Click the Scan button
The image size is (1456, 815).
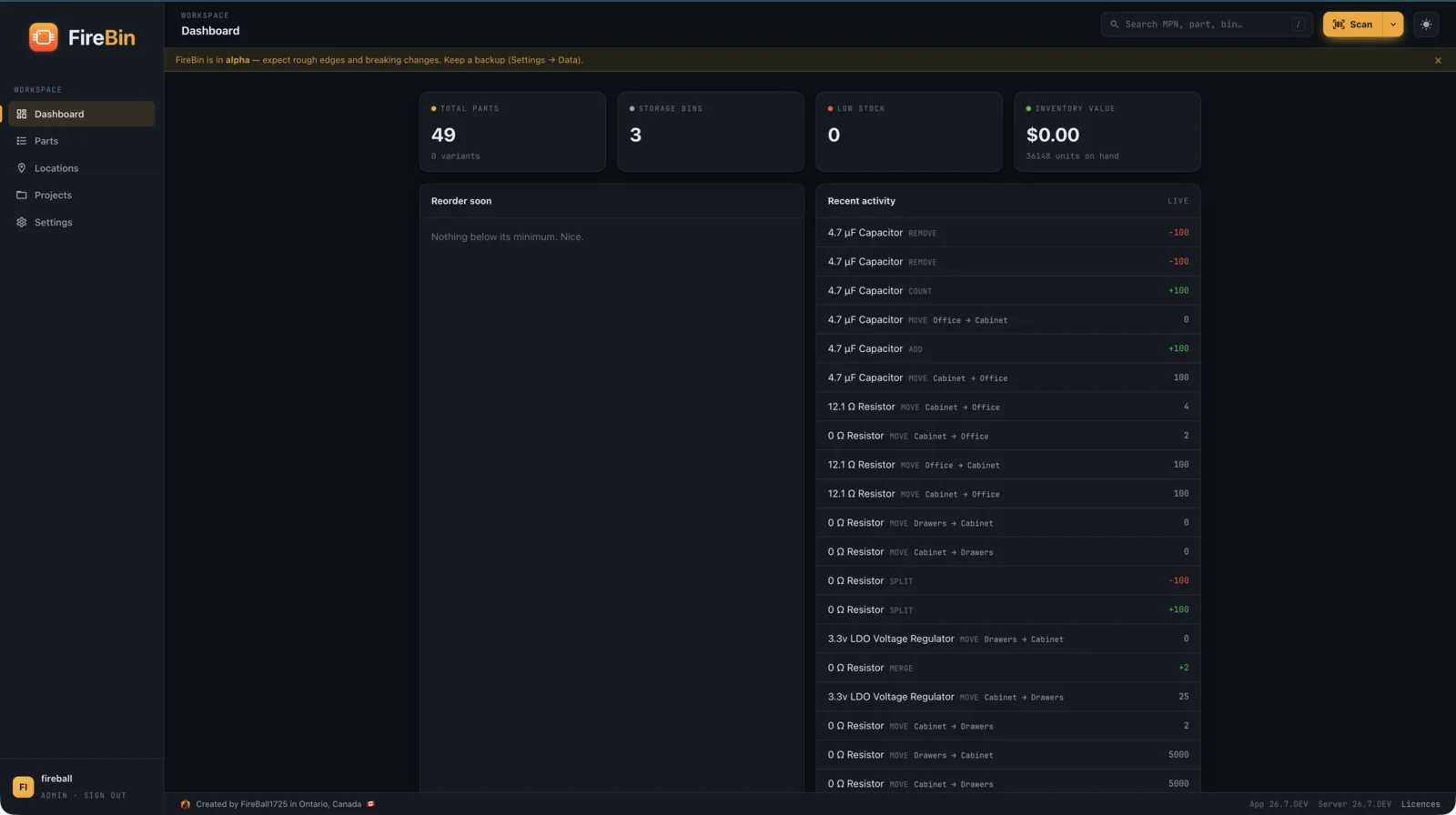click(x=1353, y=25)
